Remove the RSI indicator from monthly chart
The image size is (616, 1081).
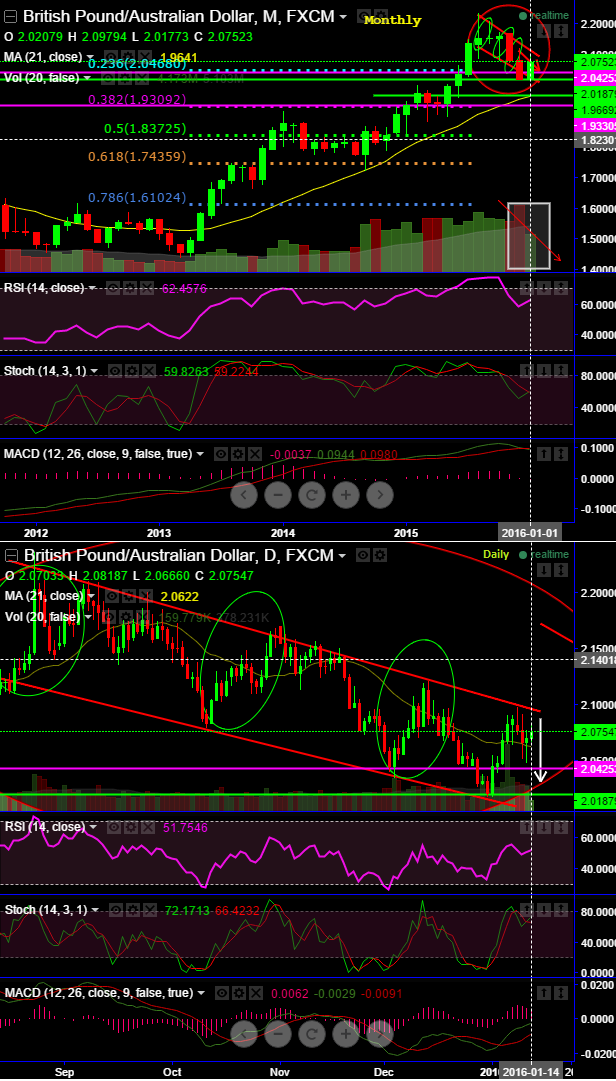pyautogui.click(x=147, y=288)
